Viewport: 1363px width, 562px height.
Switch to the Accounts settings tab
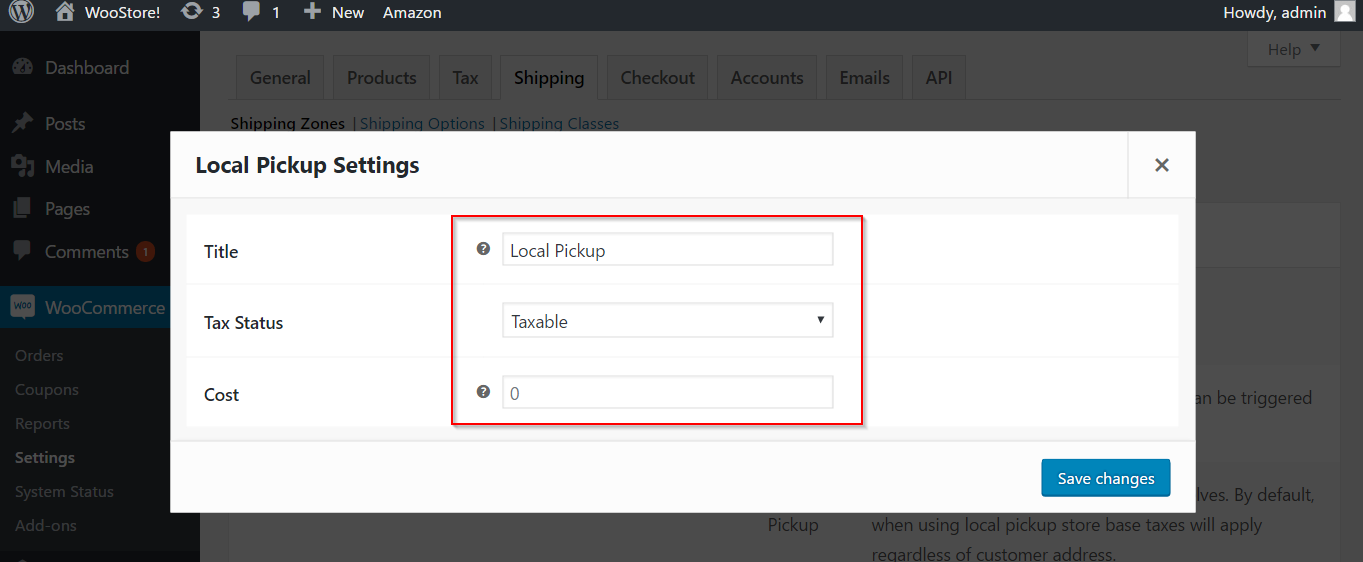click(767, 78)
